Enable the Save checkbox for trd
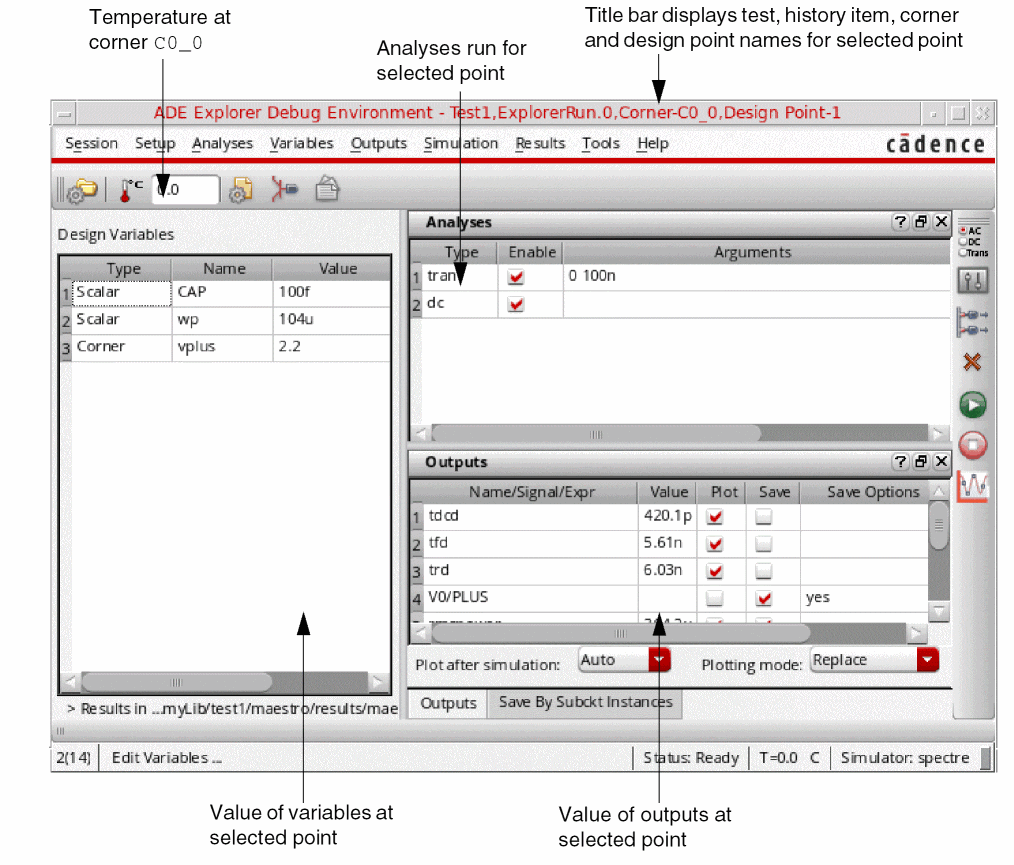Image resolution: width=1014 pixels, height=865 pixels. point(764,571)
